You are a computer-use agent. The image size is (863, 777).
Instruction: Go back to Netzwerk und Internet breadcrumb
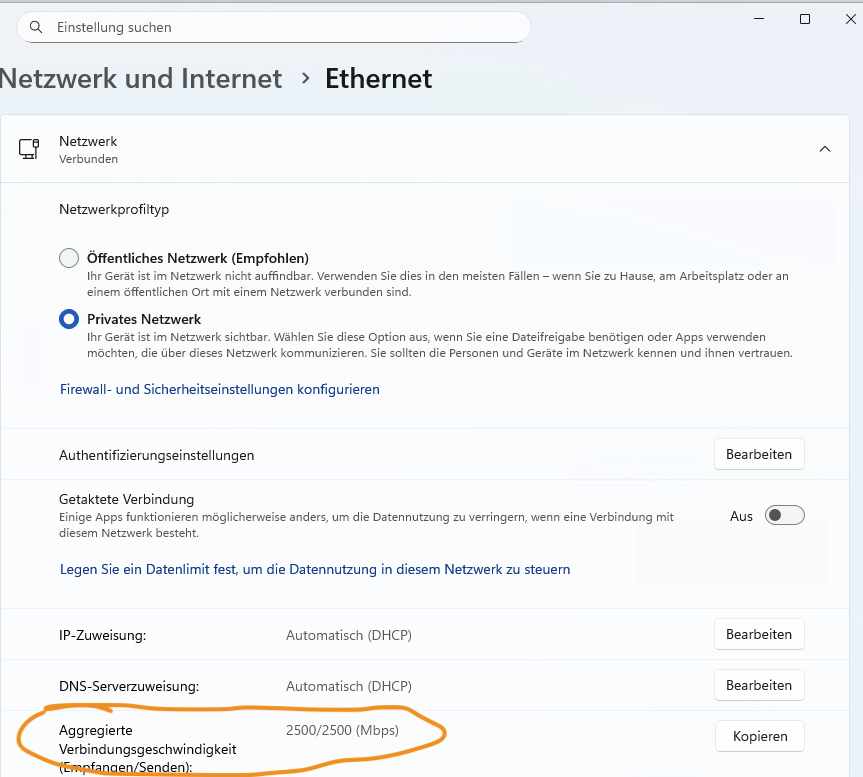(141, 78)
